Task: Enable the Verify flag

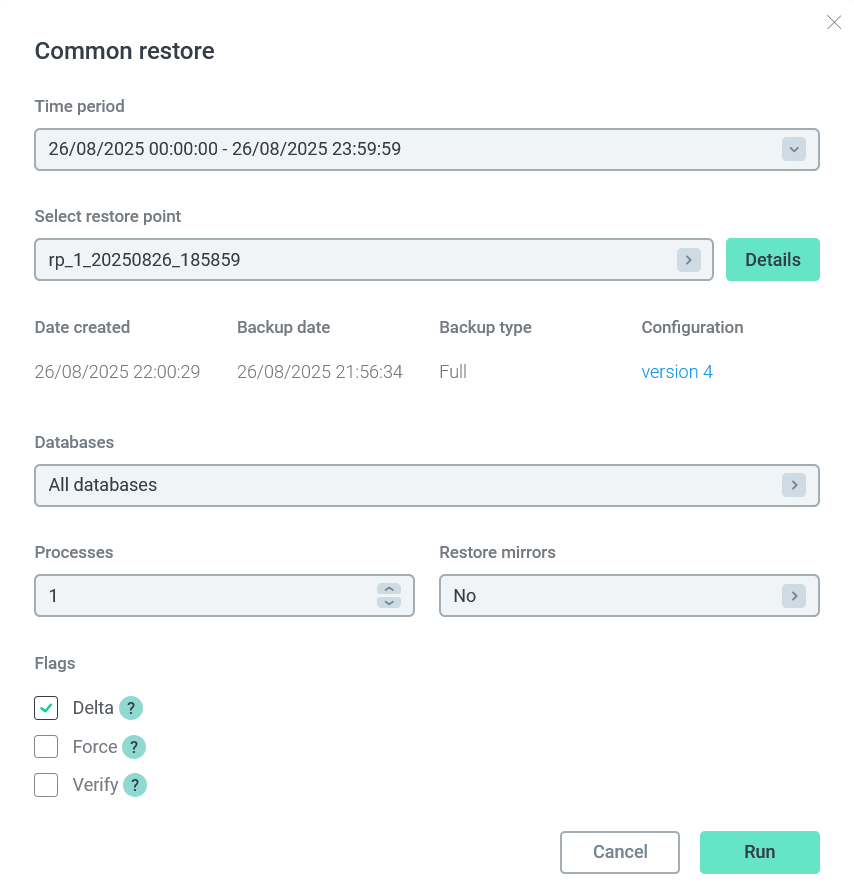Action: [46, 785]
